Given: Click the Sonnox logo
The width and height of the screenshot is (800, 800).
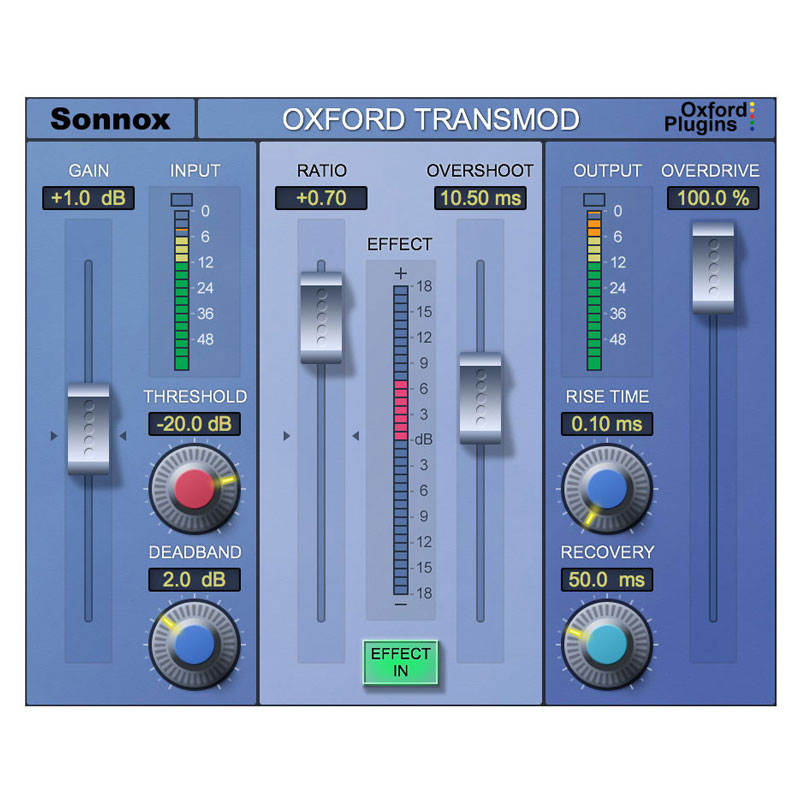Looking at the screenshot, I should (x=110, y=119).
